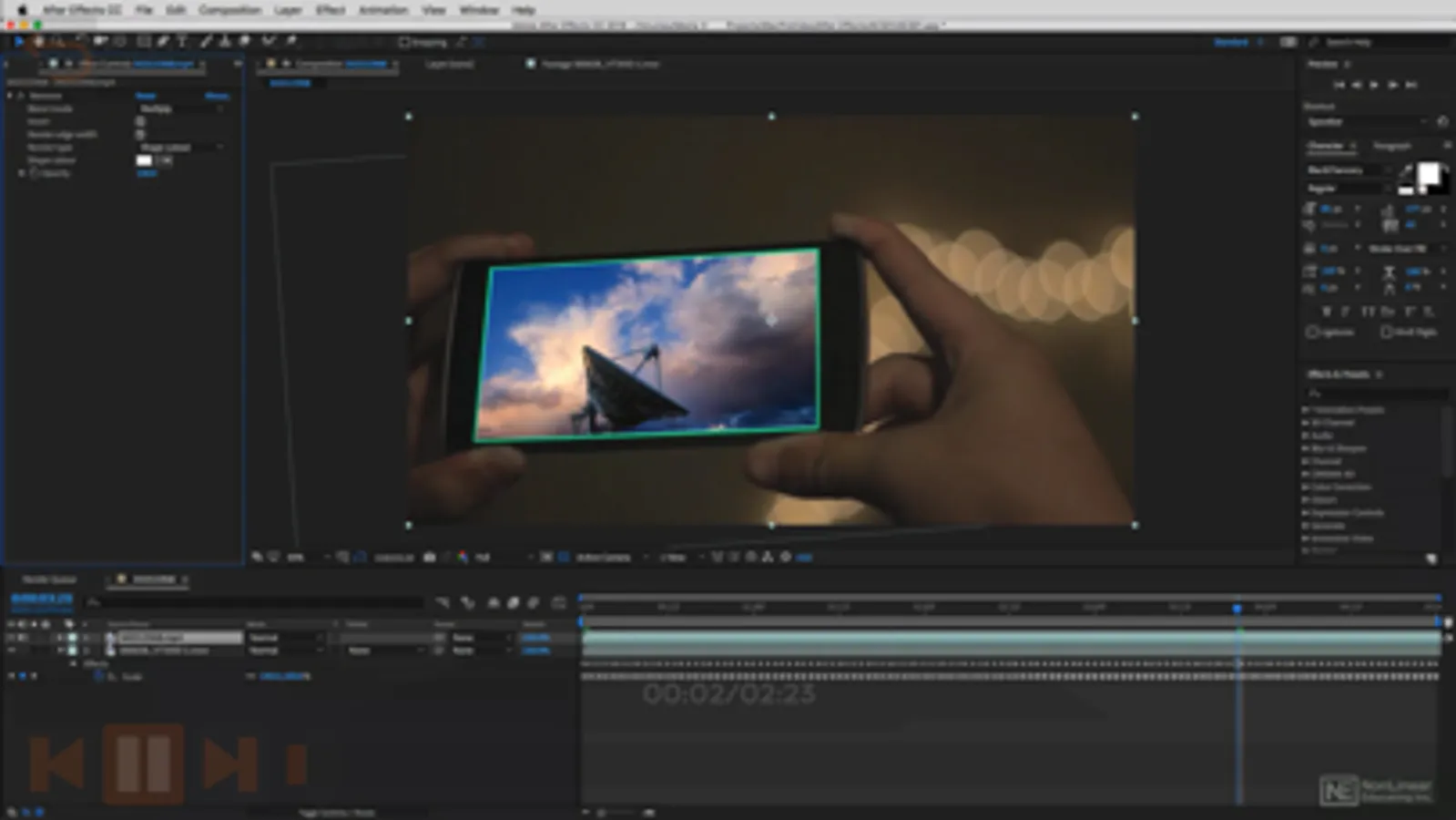This screenshot has height=820, width=1456.
Task: Click the Show Channel color icon
Action: pos(463,557)
